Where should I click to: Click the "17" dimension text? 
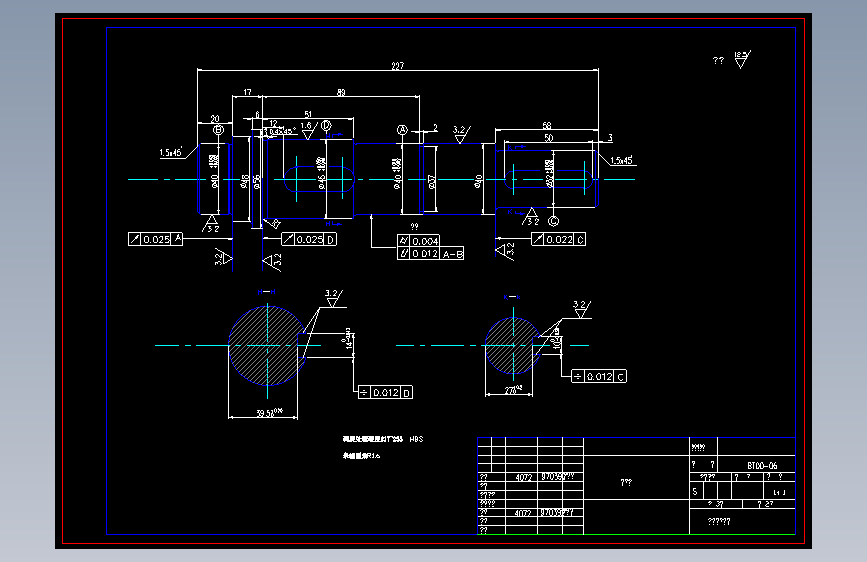247,92
